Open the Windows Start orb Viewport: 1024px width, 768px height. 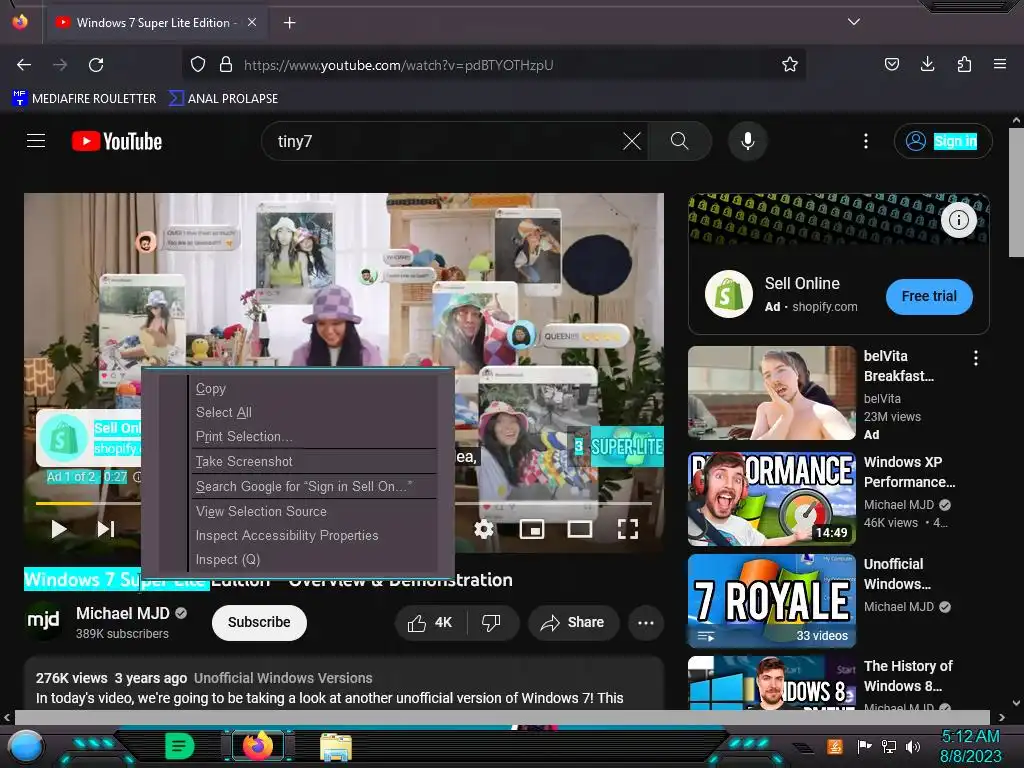click(x=26, y=747)
